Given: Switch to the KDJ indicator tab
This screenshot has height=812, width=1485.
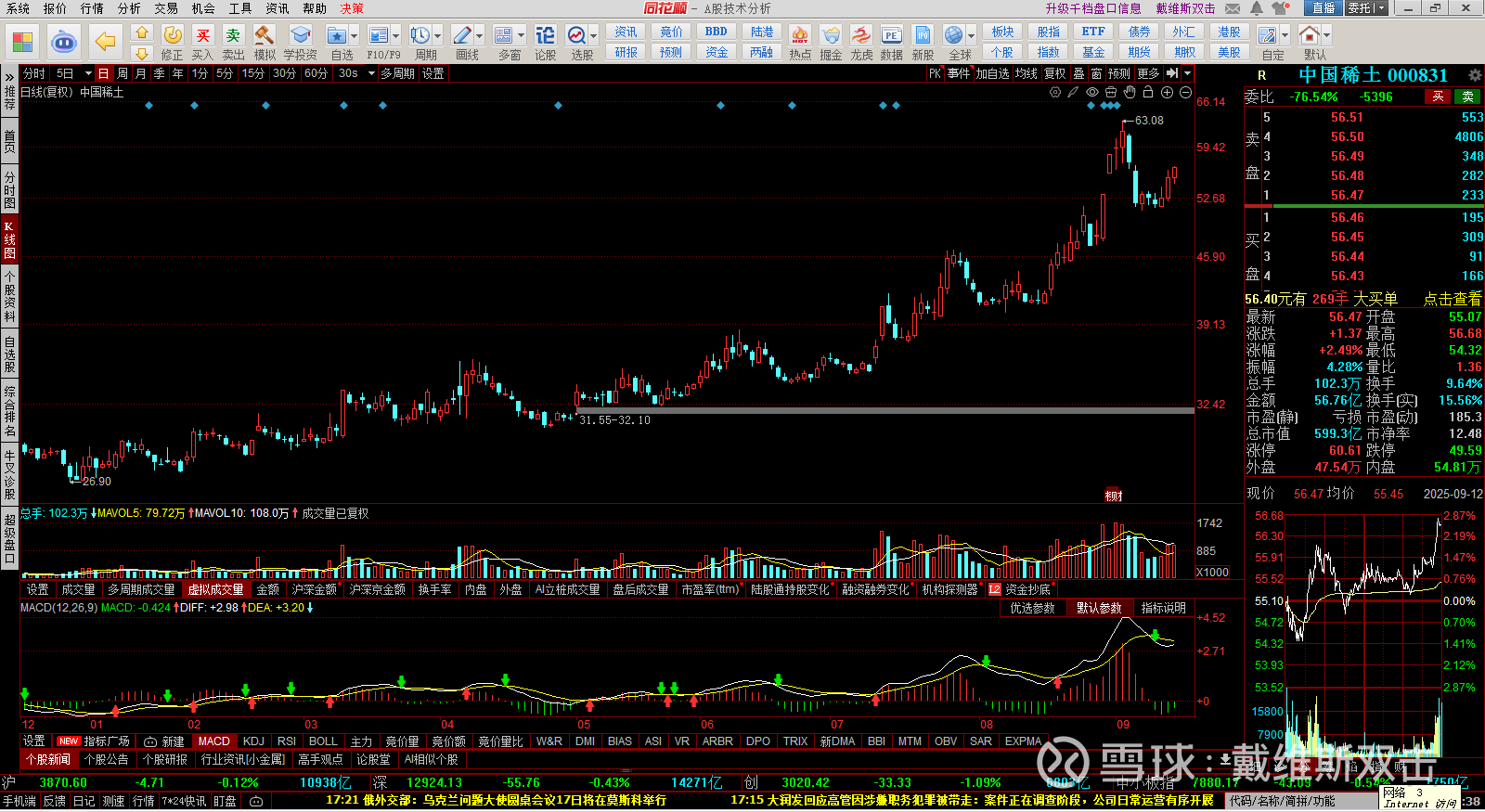Looking at the screenshot, I should pyautogui.click(x=253, y=741).
